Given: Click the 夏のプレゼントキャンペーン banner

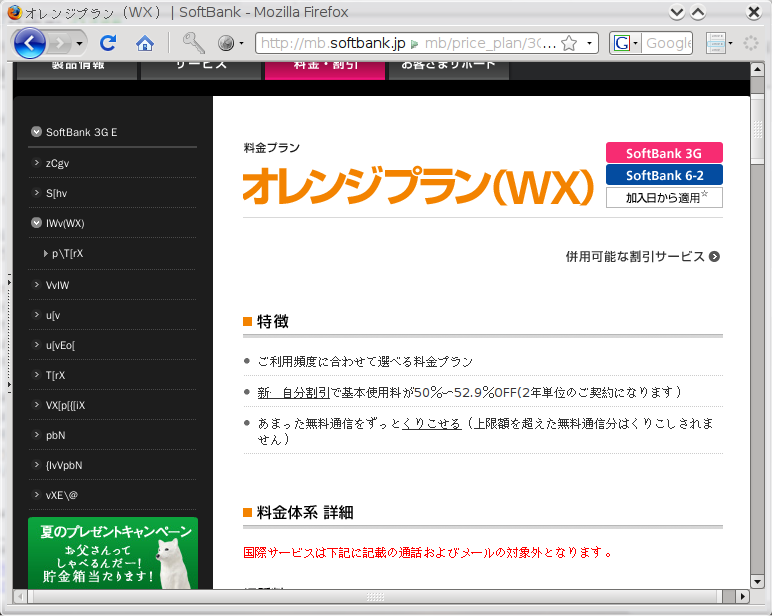Looking at the screenshot, I should pos(112,553).
